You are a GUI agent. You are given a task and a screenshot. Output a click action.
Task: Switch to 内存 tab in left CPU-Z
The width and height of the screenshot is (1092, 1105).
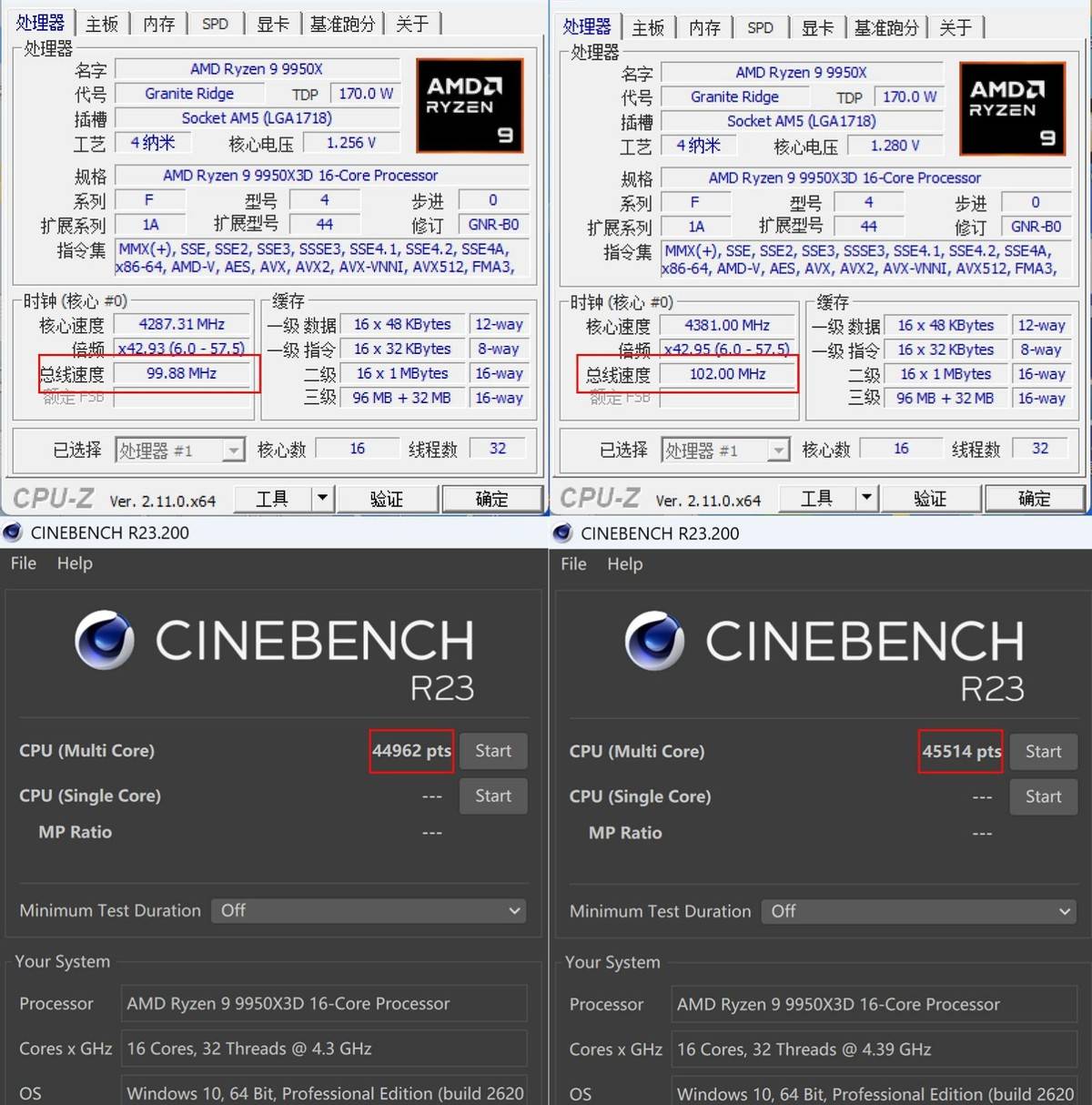pyautogui.click(x=159, y=25)
